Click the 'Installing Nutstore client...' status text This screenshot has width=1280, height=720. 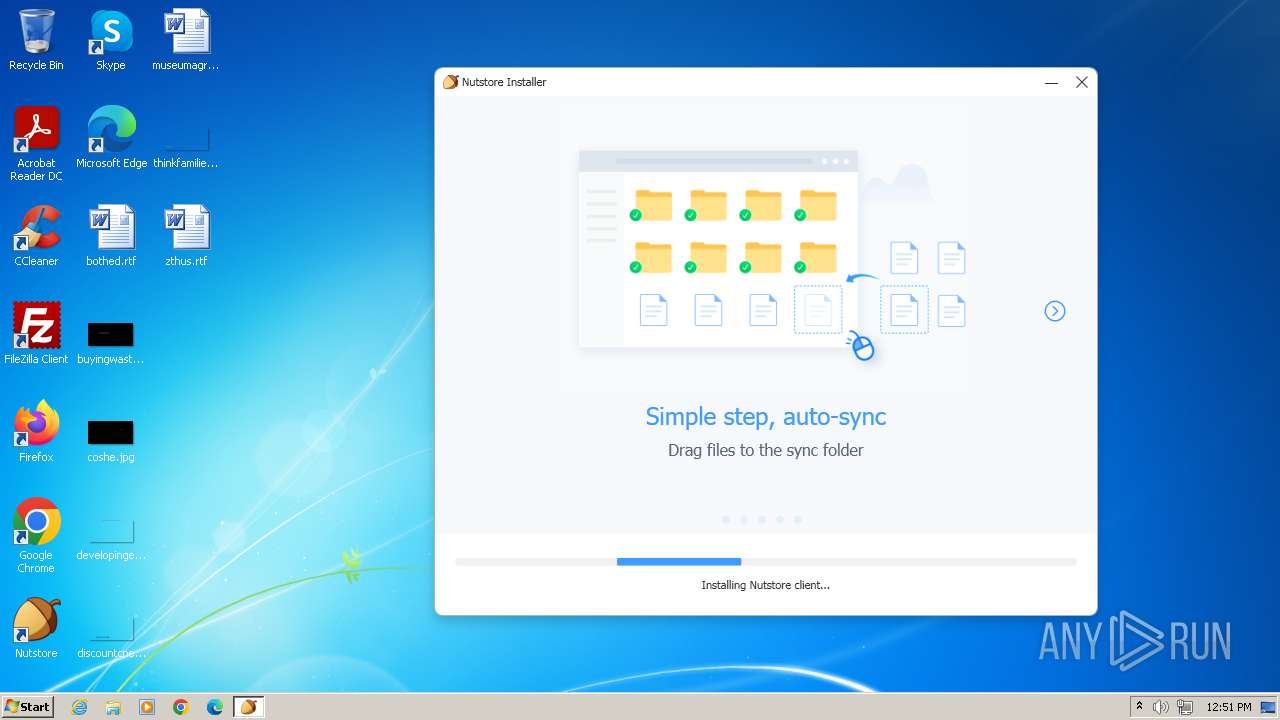766,585
